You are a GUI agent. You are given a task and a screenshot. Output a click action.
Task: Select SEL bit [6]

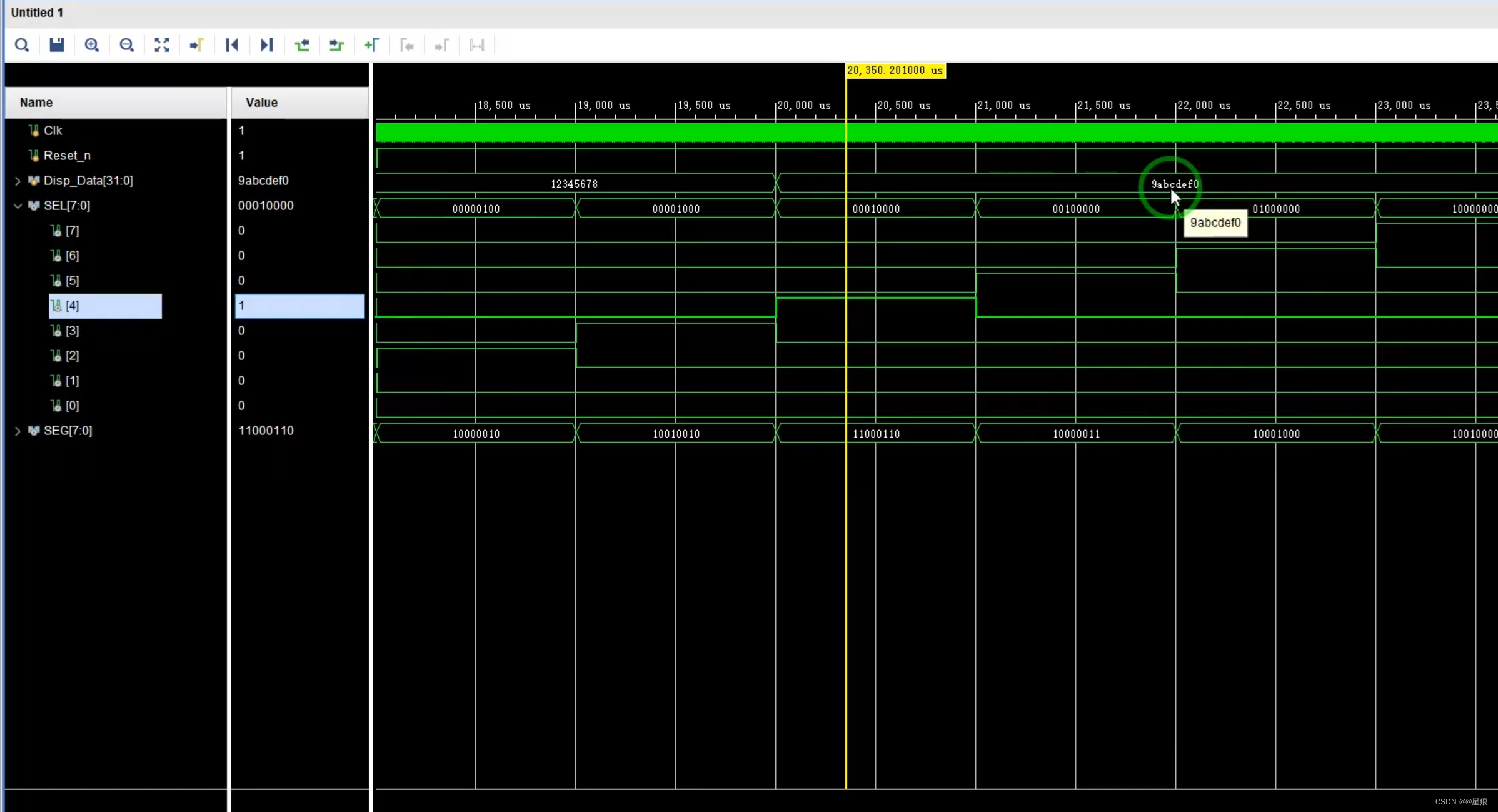point(72,256)
